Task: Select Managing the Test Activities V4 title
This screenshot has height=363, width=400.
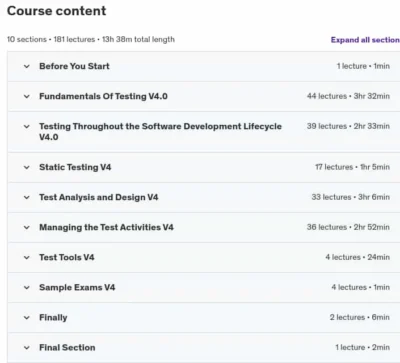Action: (106, 227)
